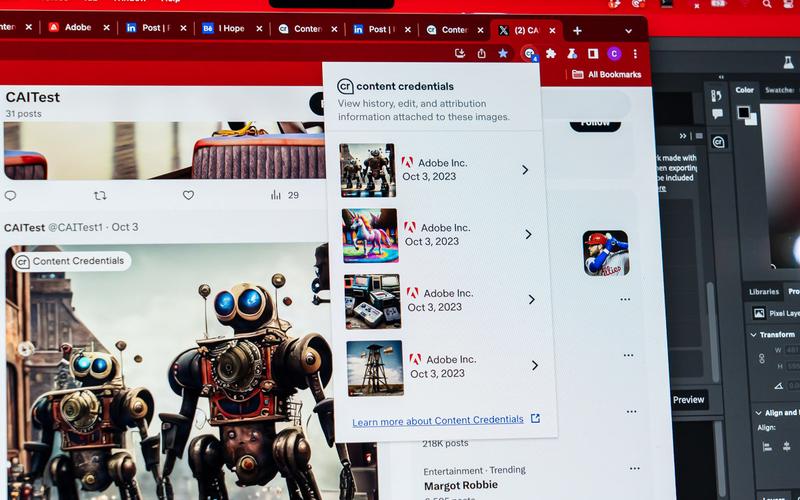Click the Preview button in Photoshop
The width and height of the screenshot is (800, 500).
(x=688, y=399)
